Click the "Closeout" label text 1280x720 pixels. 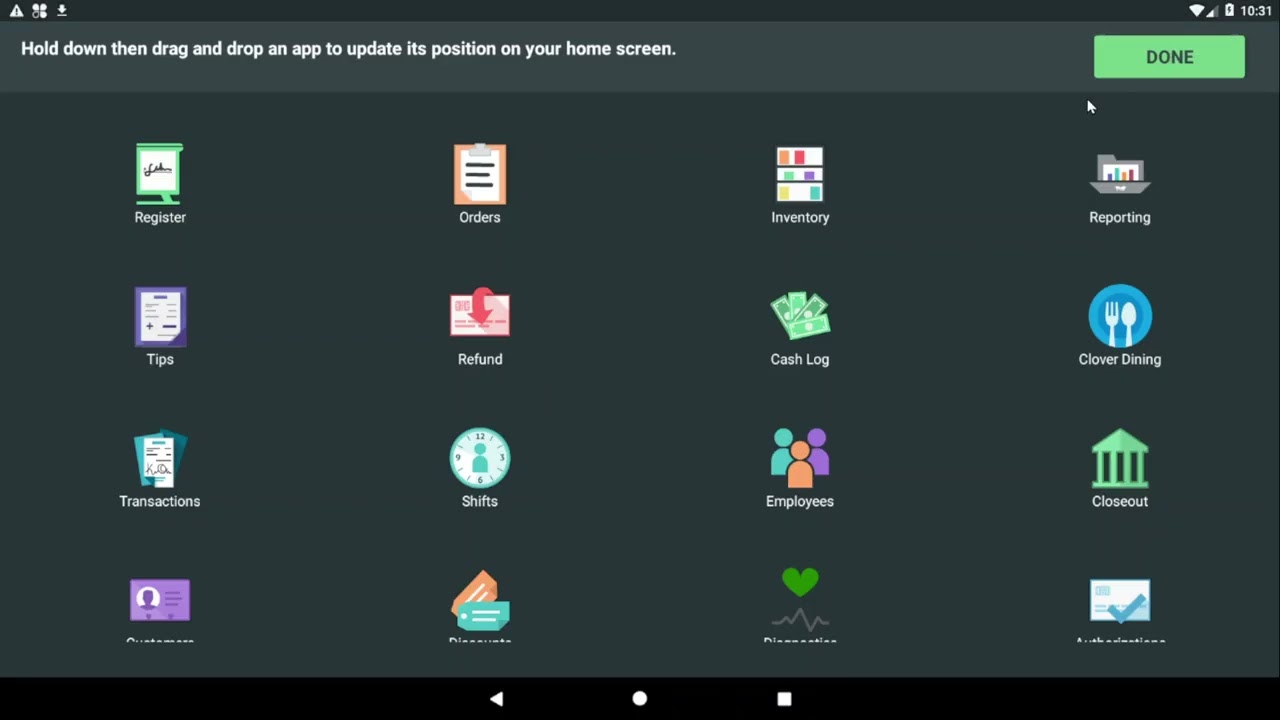click(1120, 501)
